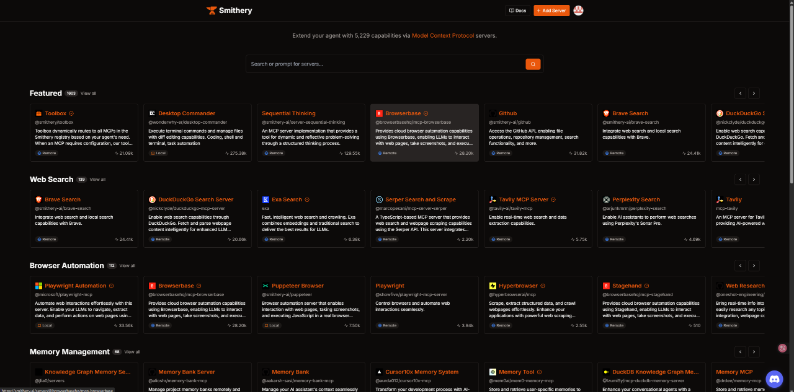Click the Brave lion icon in Featured
The image size is (794, 392).
pyautogui.click(x=606, y=113)
